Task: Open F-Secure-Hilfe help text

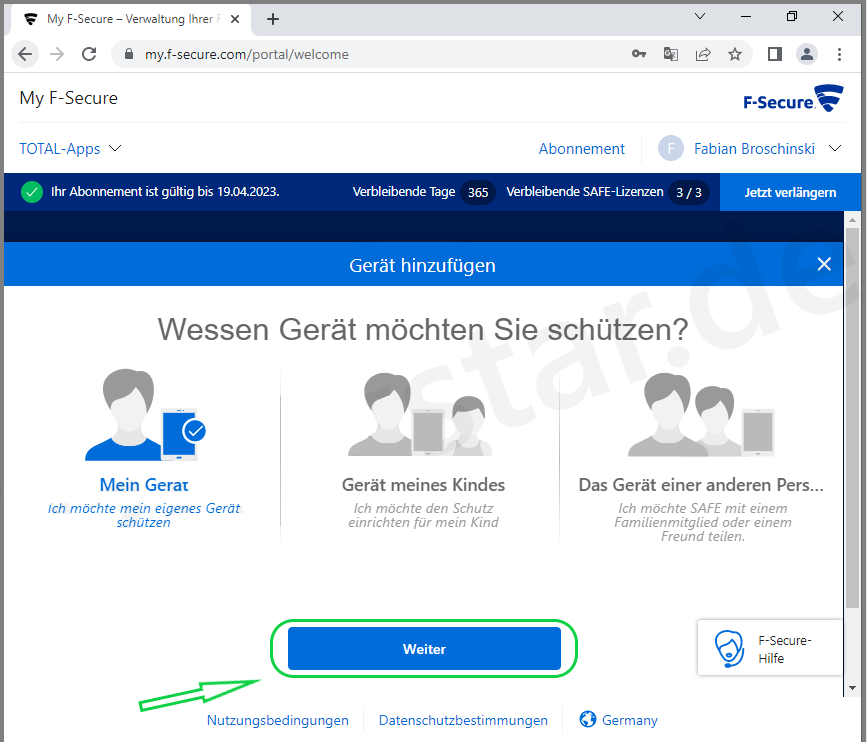Action: 785,649
